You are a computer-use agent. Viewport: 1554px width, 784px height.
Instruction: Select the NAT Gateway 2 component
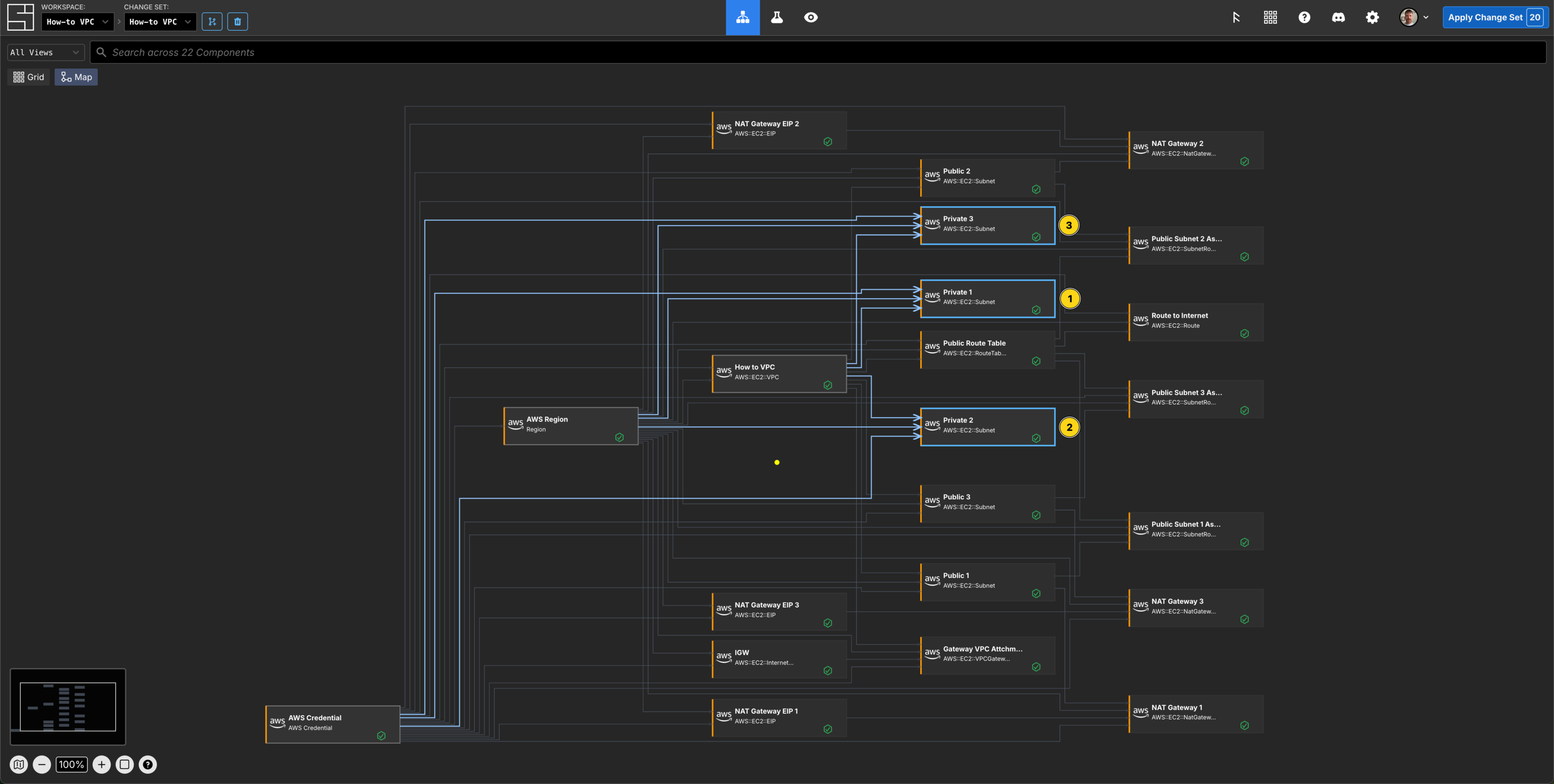(1196, 150)
